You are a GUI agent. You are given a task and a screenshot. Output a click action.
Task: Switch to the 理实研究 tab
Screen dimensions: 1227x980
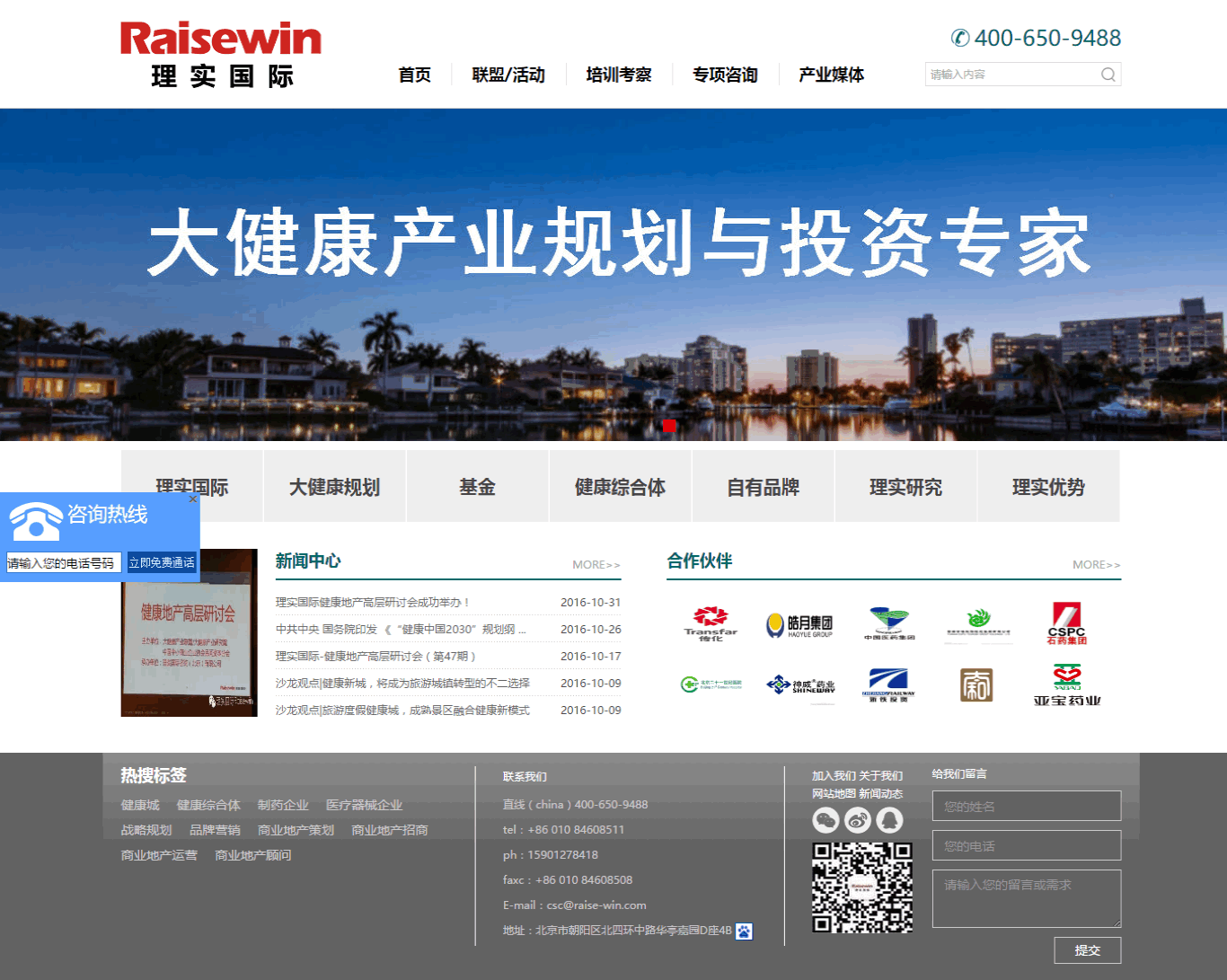(905, 486)
